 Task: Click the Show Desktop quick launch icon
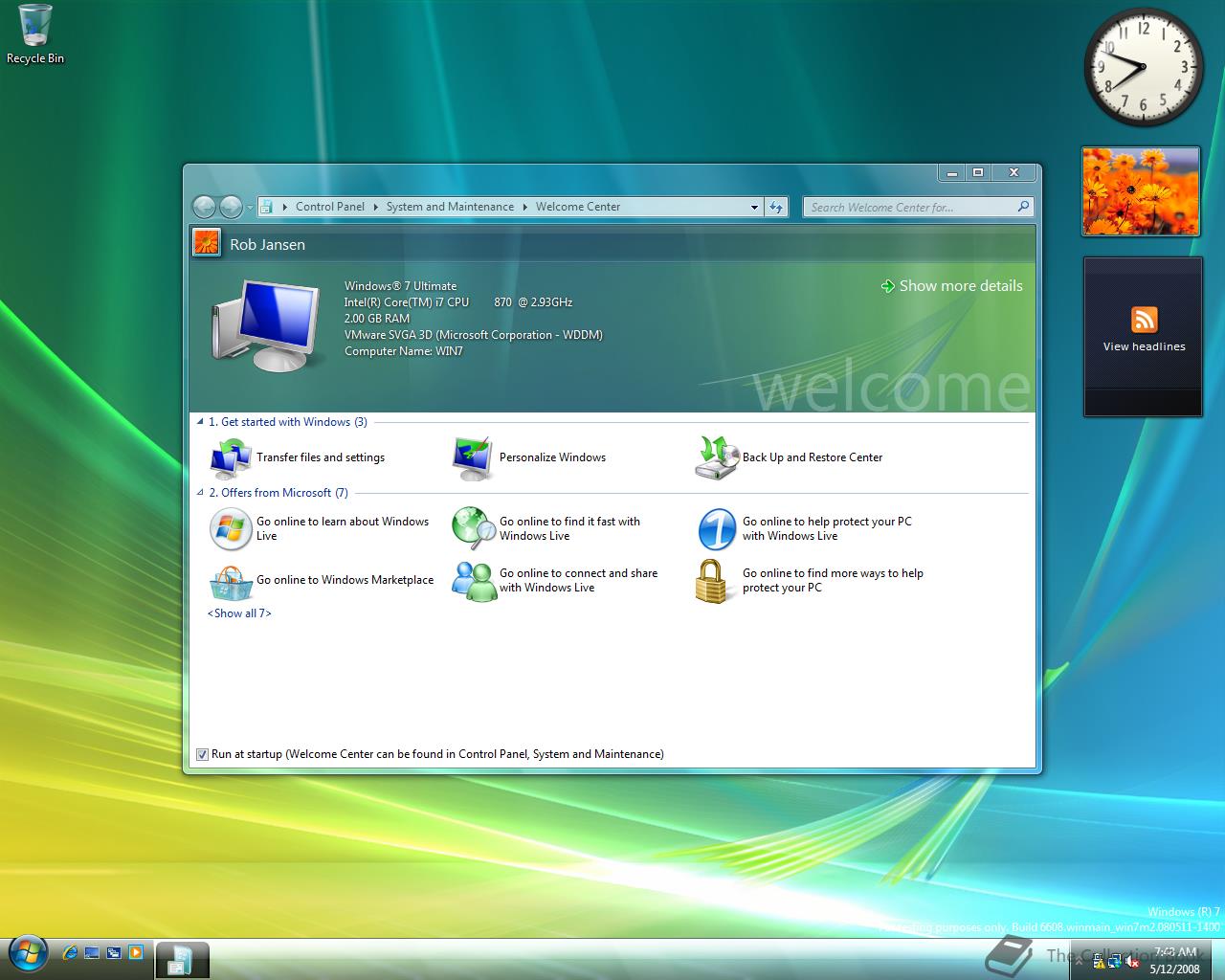click(92, 952)
